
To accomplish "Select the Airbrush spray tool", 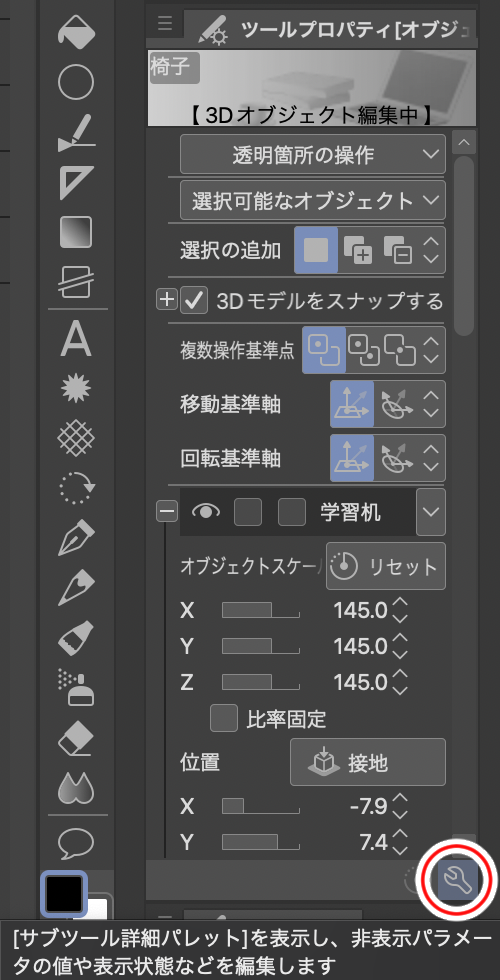I will pos(76,688).
